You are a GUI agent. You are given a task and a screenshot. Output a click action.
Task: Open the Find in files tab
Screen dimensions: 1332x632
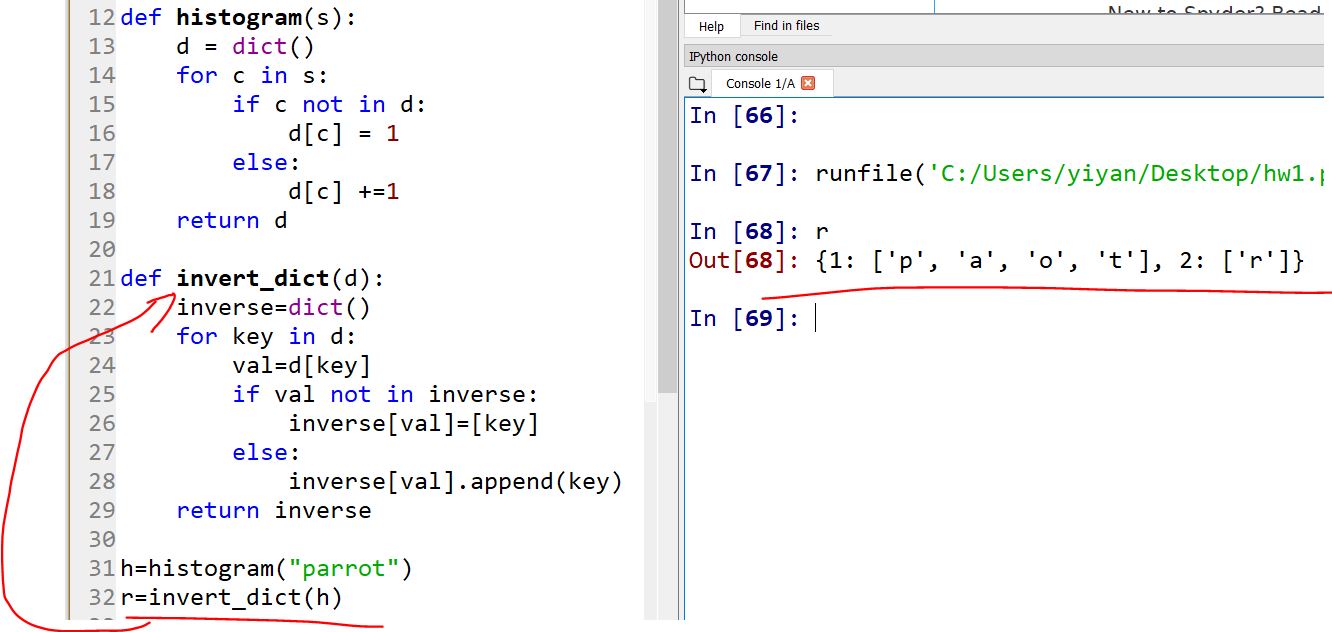click(786, 27)
